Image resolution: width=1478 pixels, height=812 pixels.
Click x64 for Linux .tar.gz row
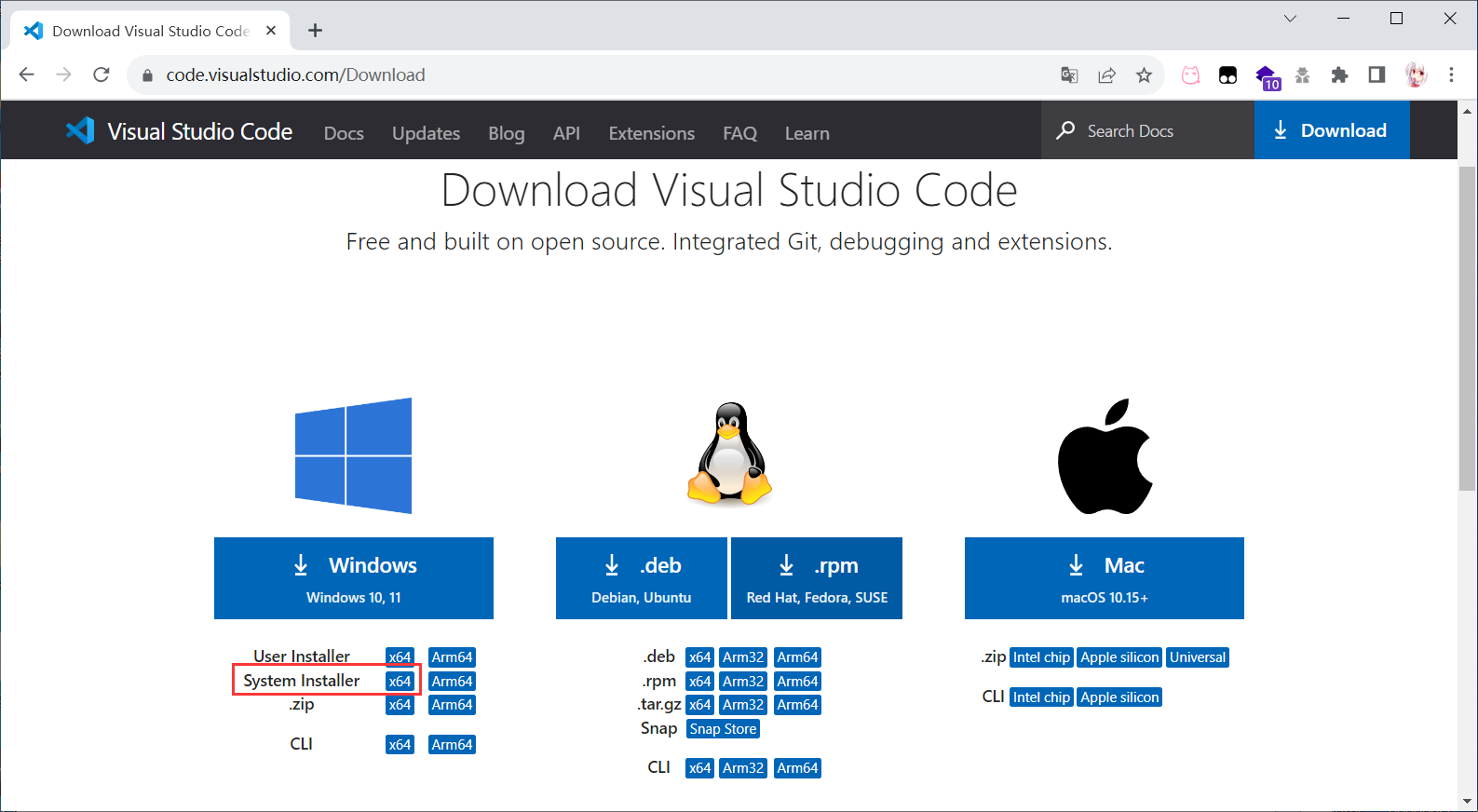click(x=699, y=705)
